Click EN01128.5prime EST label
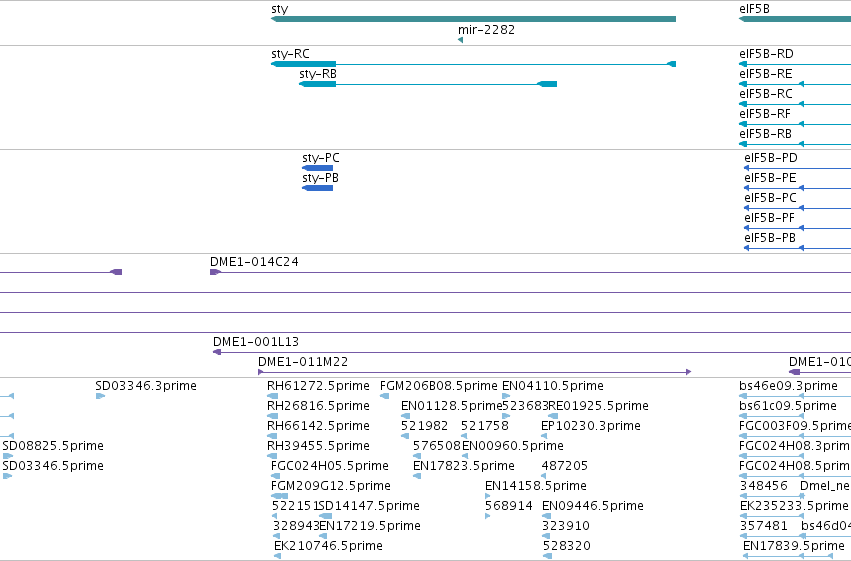 (x=452, y=406)
